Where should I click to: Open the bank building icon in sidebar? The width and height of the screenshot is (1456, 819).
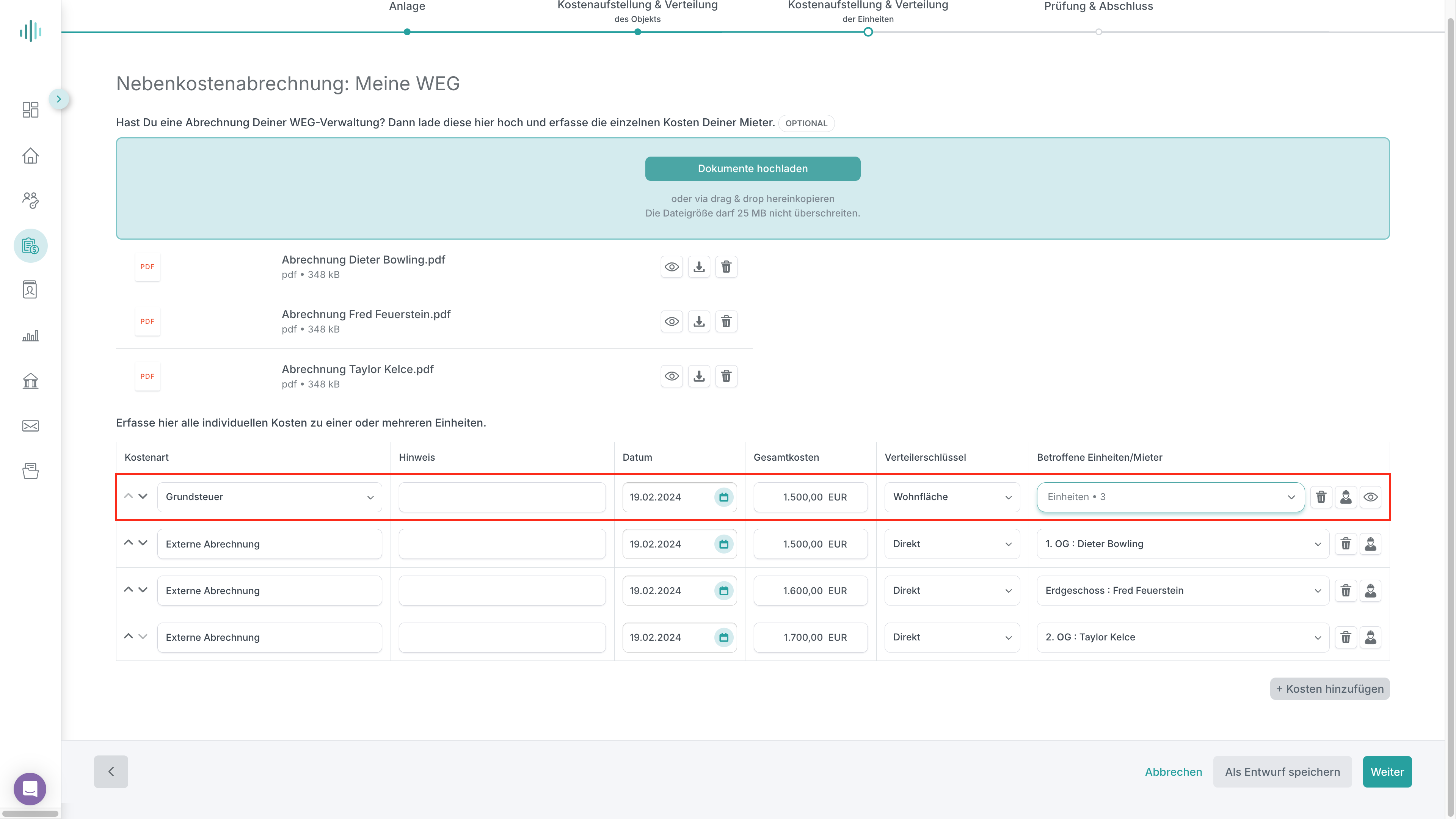30,381
